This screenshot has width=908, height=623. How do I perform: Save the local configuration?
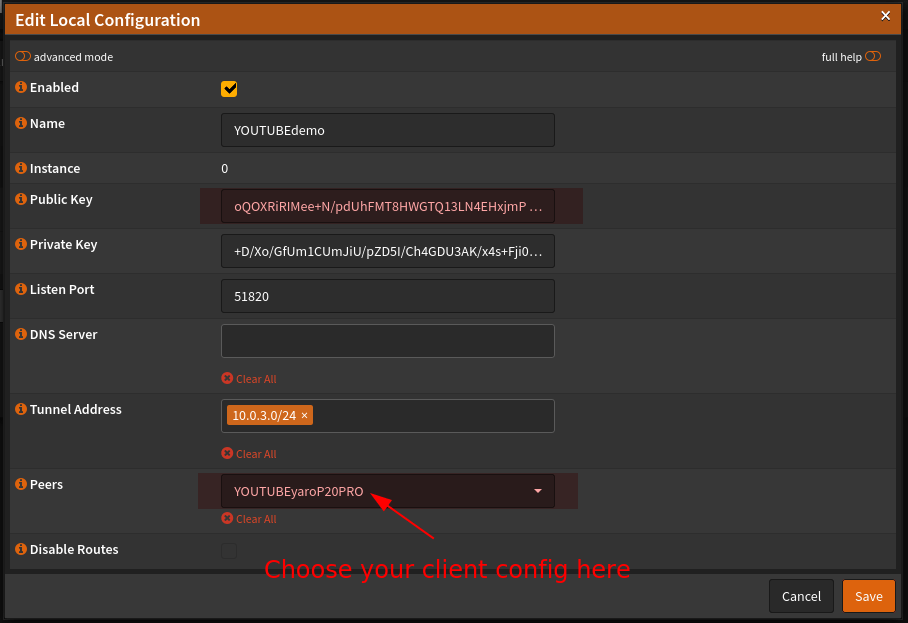868,596
